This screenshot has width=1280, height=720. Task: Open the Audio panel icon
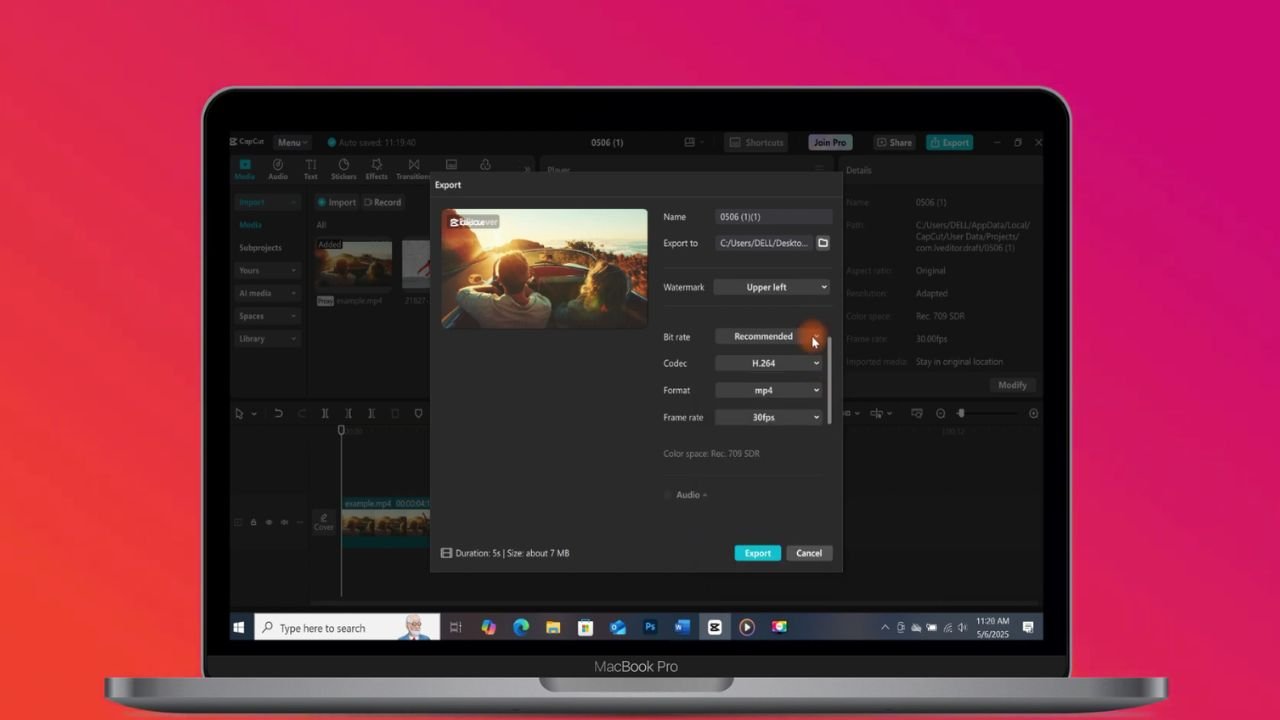pyautogui.click(x=278, y=168)
